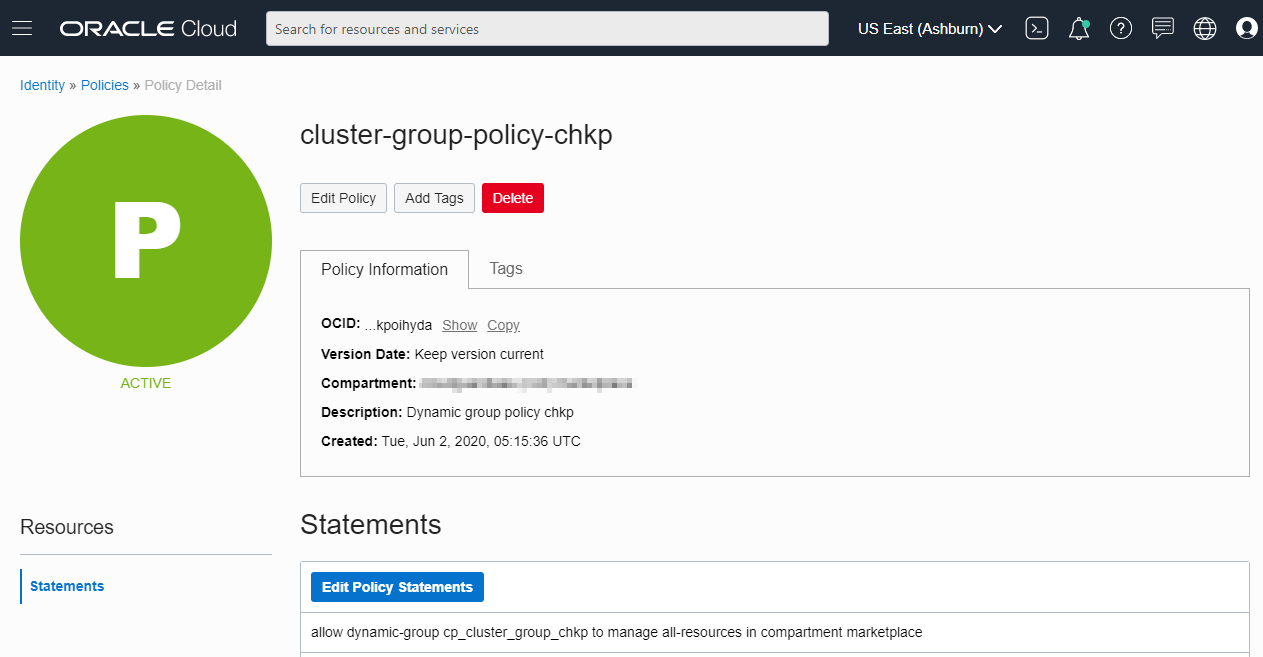The image size is (1263, 657).
Task: Open the user profile avatar menu
Action: (x=1246, y=29)
